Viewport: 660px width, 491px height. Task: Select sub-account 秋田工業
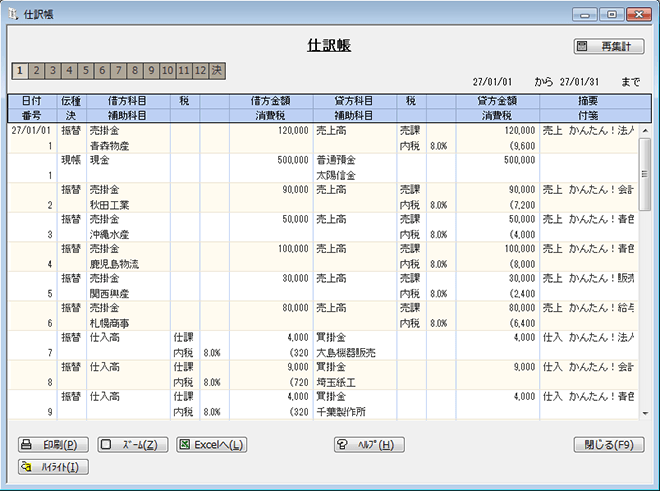[x=109, y=205]
